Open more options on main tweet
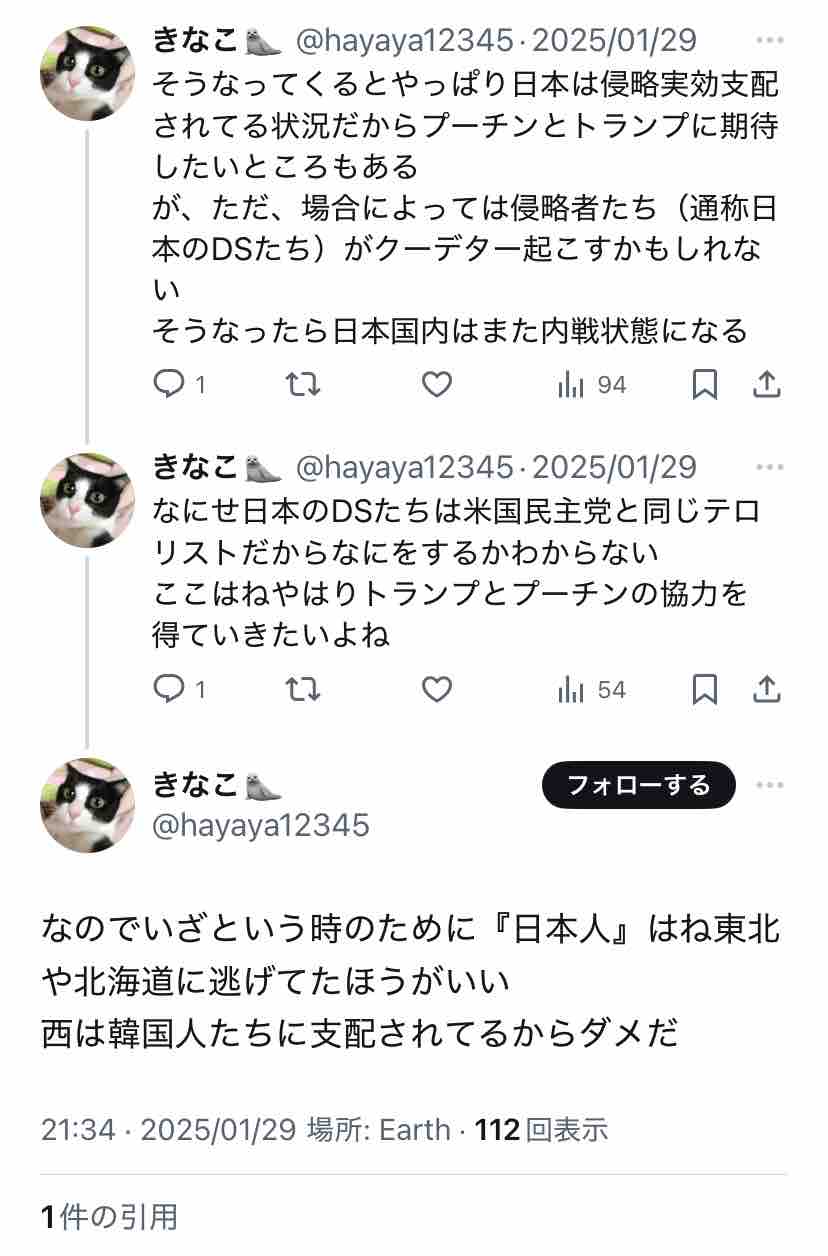The image size is (828, 1256). click(x=770, y=785)
